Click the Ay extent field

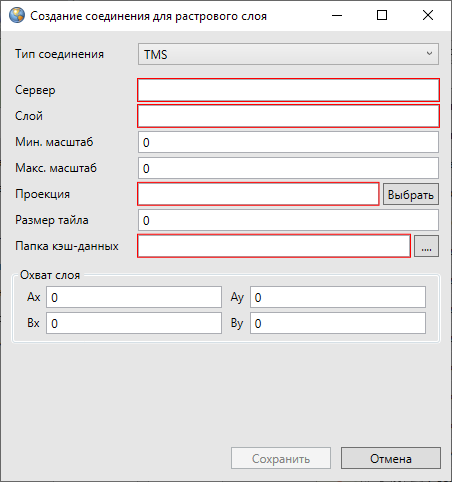[x=338, y=297]
